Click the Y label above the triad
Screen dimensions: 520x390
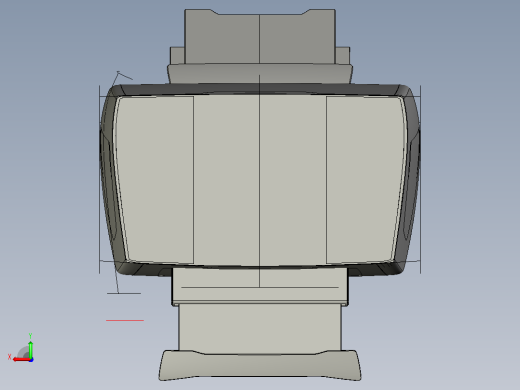(30, 336)
